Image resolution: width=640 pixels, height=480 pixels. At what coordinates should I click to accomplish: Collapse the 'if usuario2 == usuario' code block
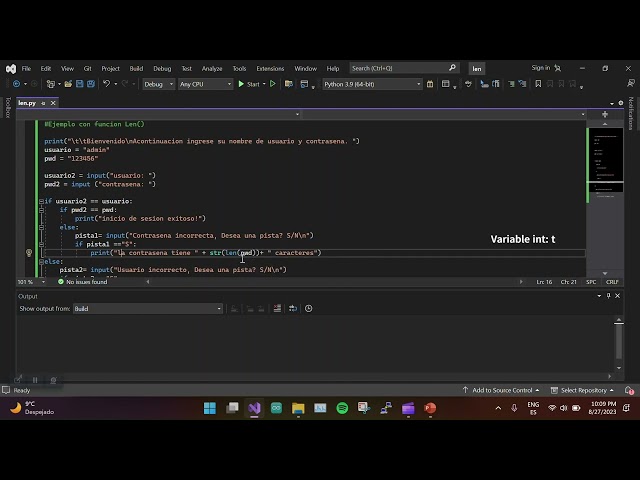[x=41, y=201]
